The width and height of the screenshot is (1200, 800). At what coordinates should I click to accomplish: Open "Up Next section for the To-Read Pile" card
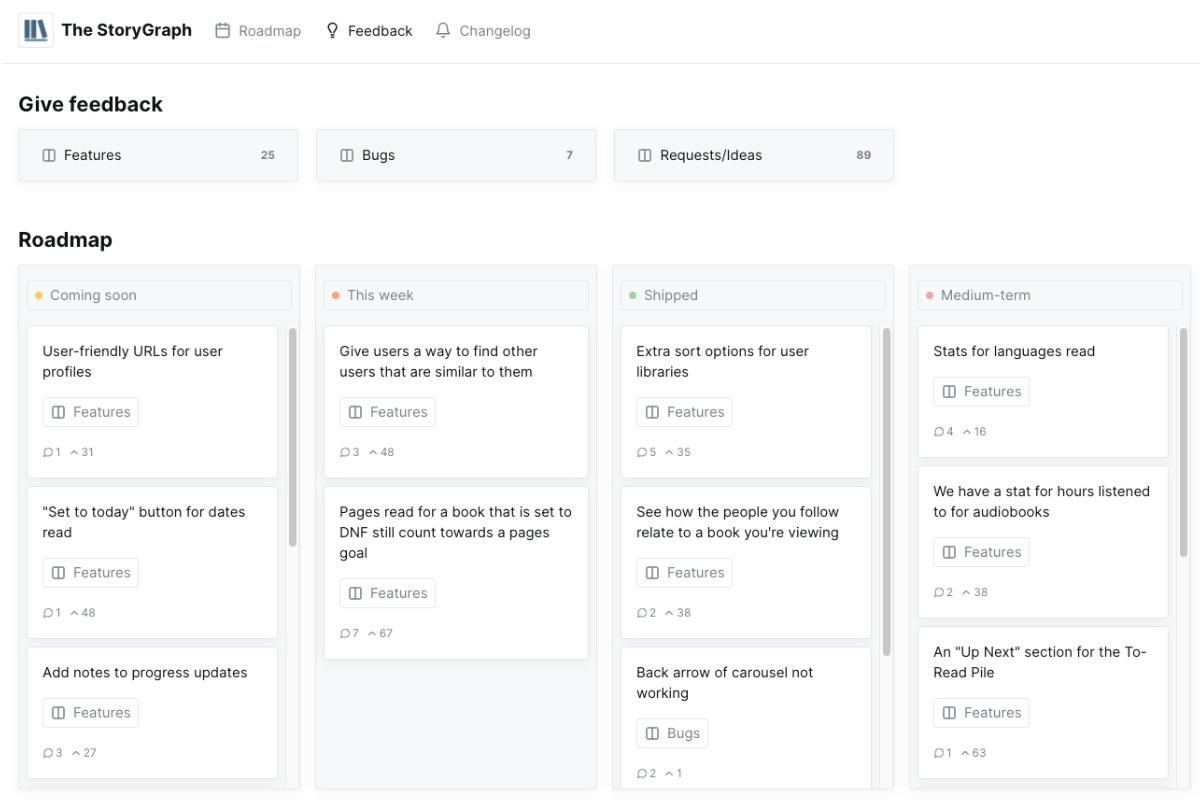[1043, 702]
